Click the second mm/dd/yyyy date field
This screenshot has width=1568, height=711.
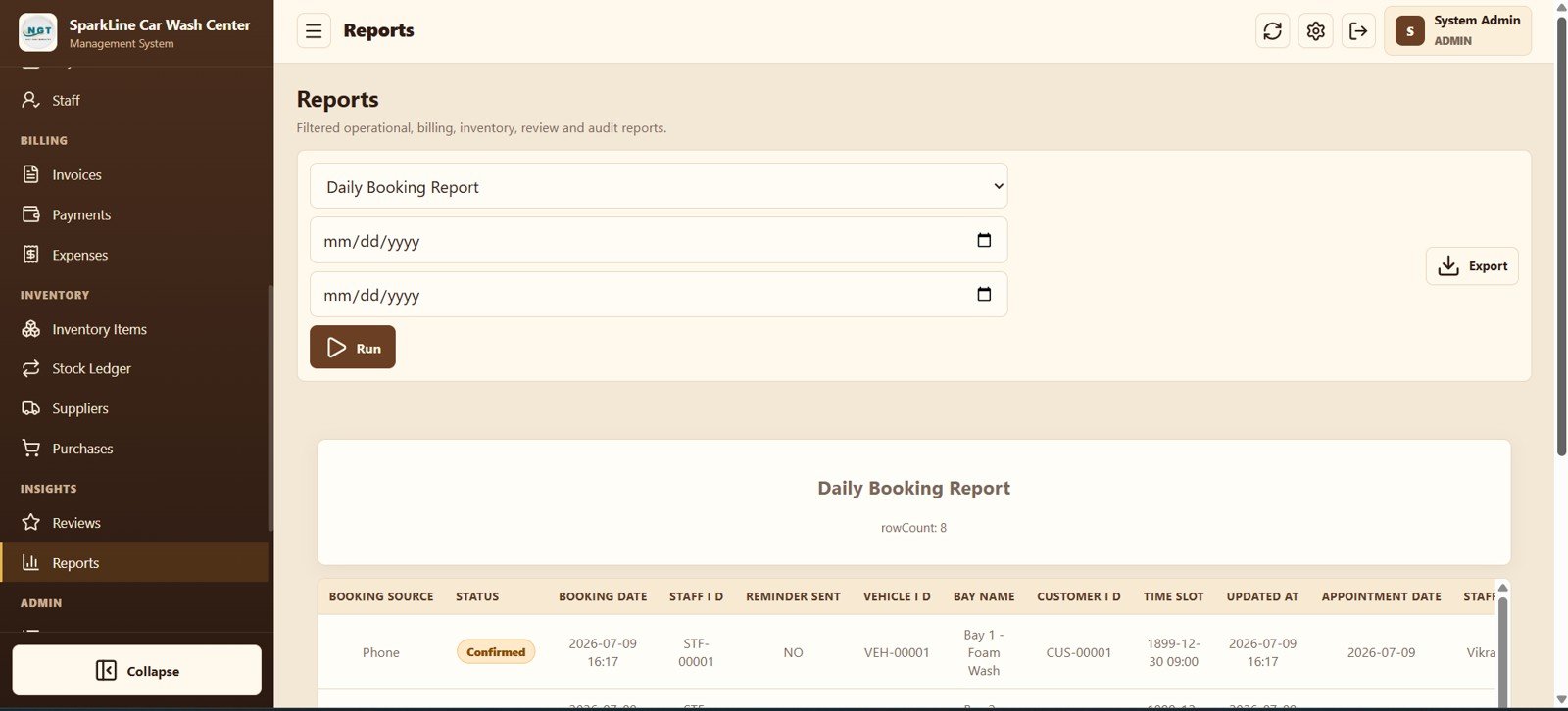(x=659, y=294)
